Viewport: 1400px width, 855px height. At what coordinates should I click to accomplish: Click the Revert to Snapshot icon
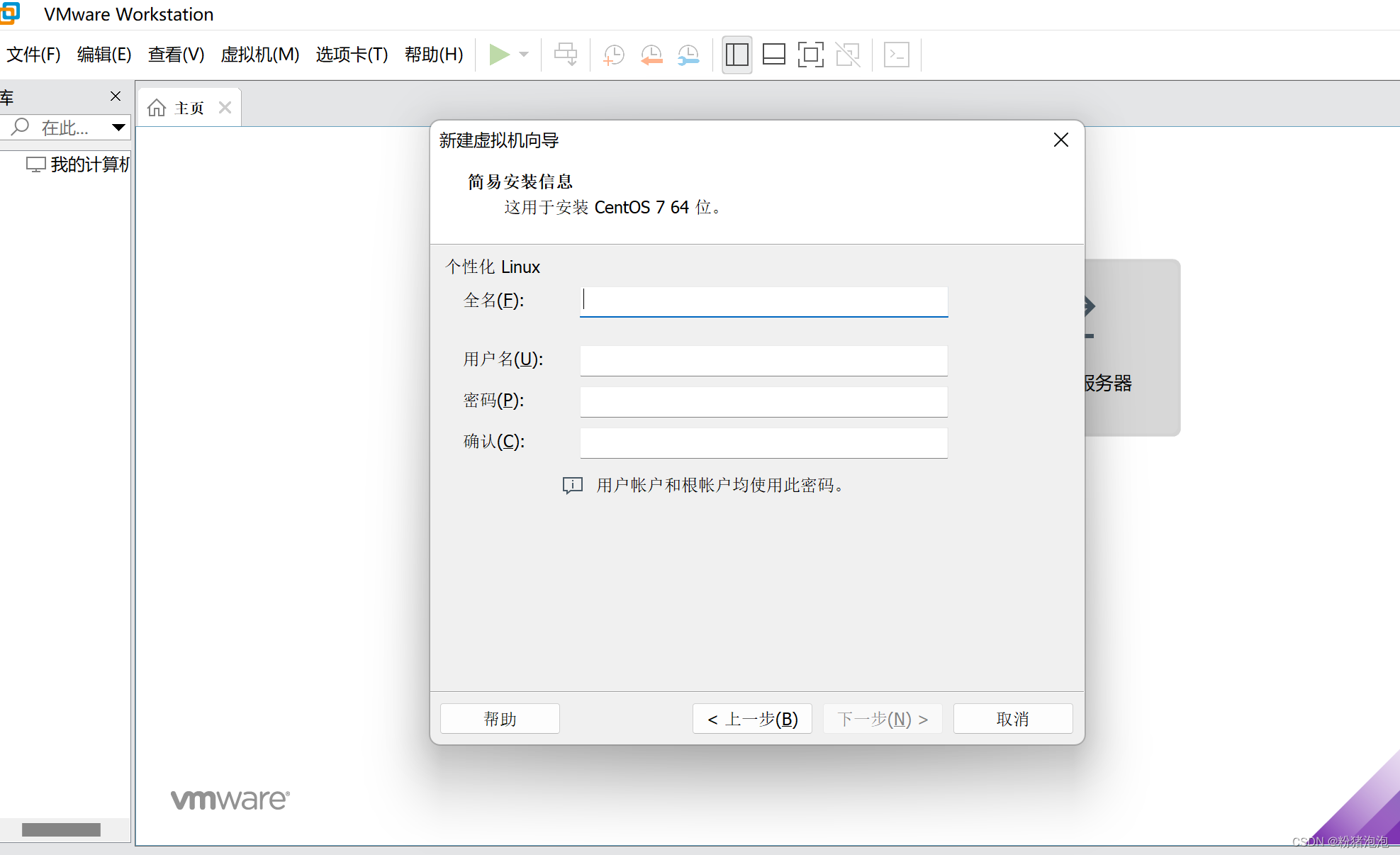[651, 55]
